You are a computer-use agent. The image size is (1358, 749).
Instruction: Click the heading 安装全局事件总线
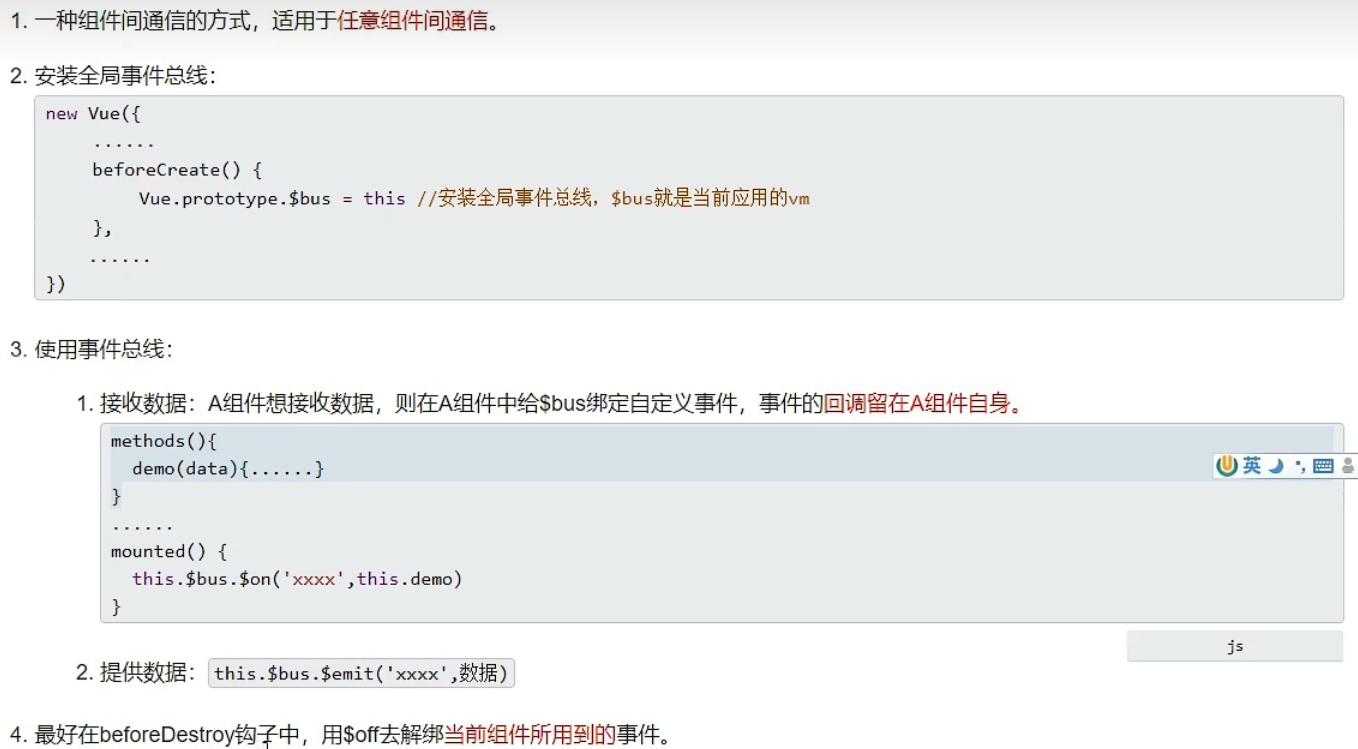(x=124, y=76)
